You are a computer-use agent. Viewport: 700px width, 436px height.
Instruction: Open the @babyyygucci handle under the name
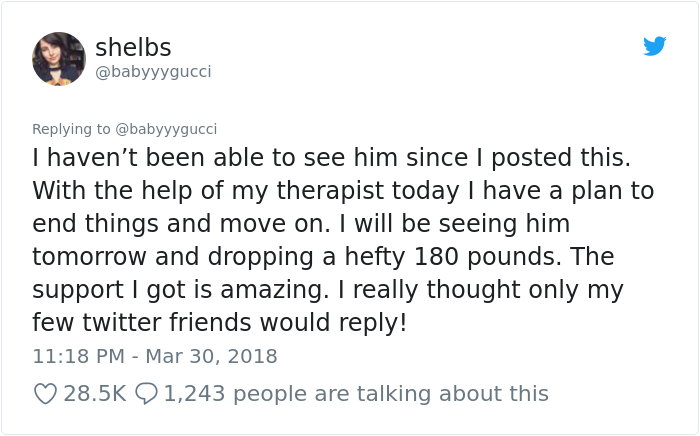point(153,72)
